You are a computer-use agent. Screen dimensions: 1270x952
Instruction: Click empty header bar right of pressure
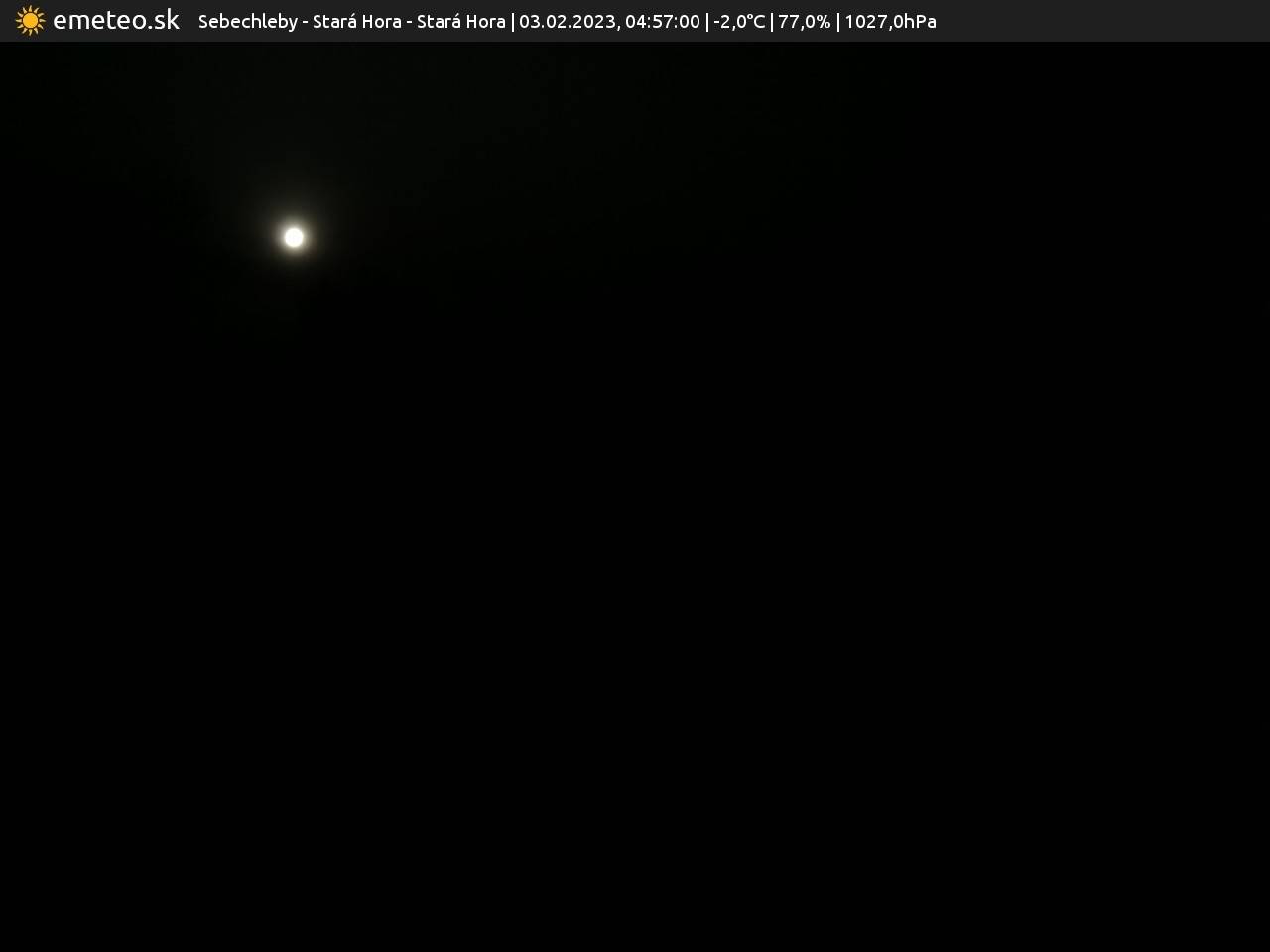(x=1091, y=21)
